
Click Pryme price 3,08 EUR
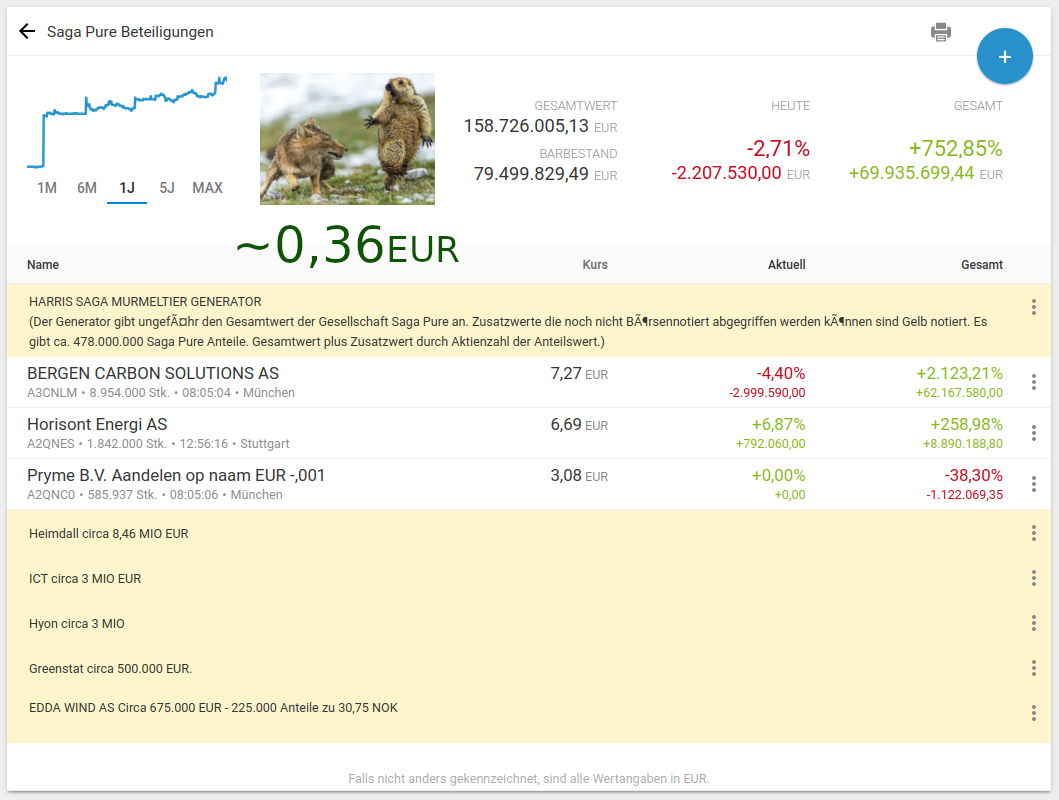click(x=579, y=475)
